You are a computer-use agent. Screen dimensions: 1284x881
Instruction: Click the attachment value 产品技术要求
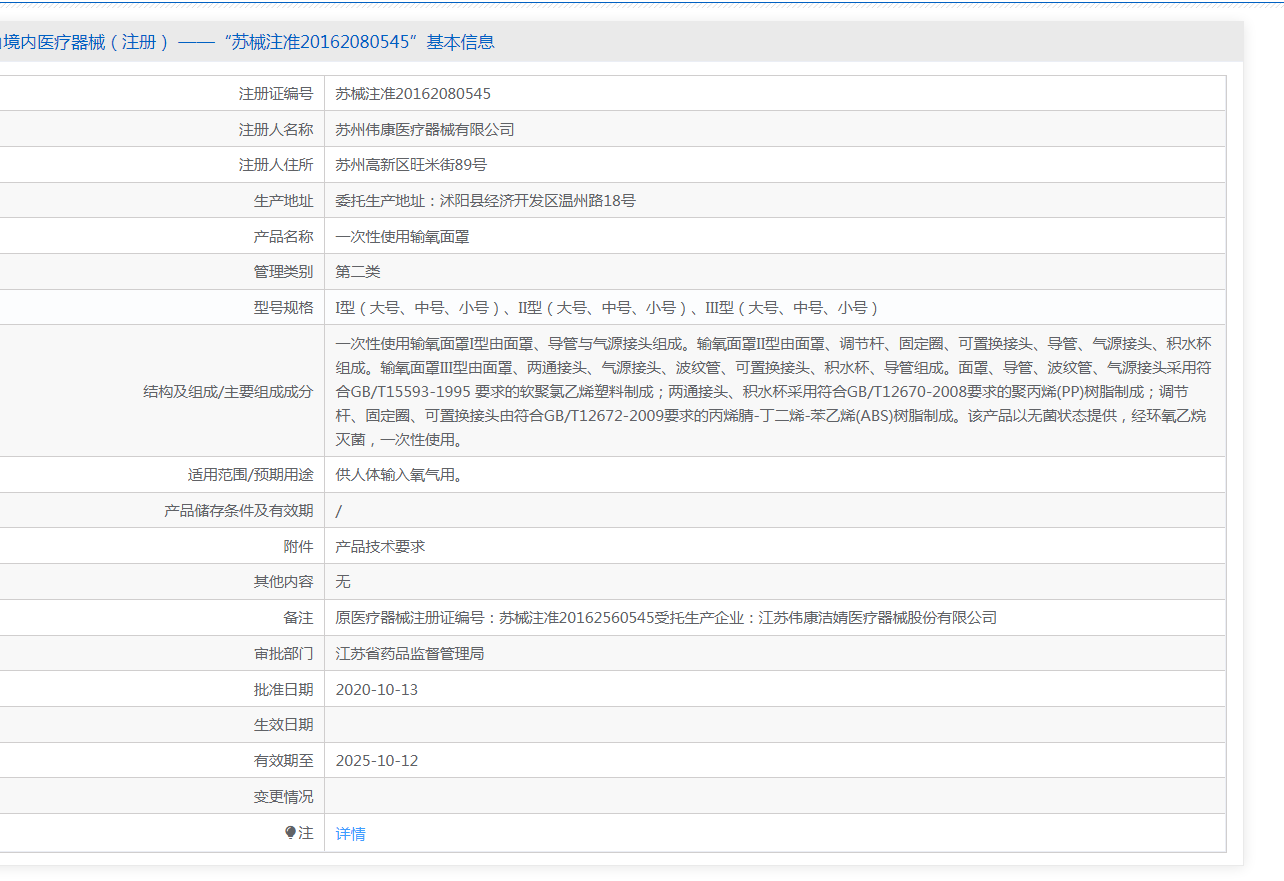click(380, 547)
